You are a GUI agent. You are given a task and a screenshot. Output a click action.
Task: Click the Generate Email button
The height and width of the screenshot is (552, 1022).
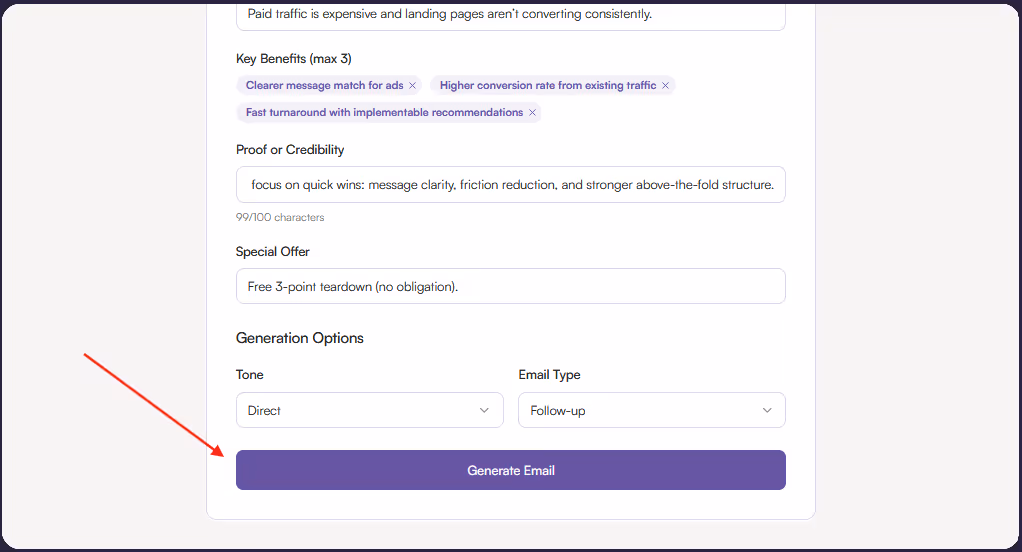click(510, 470)
